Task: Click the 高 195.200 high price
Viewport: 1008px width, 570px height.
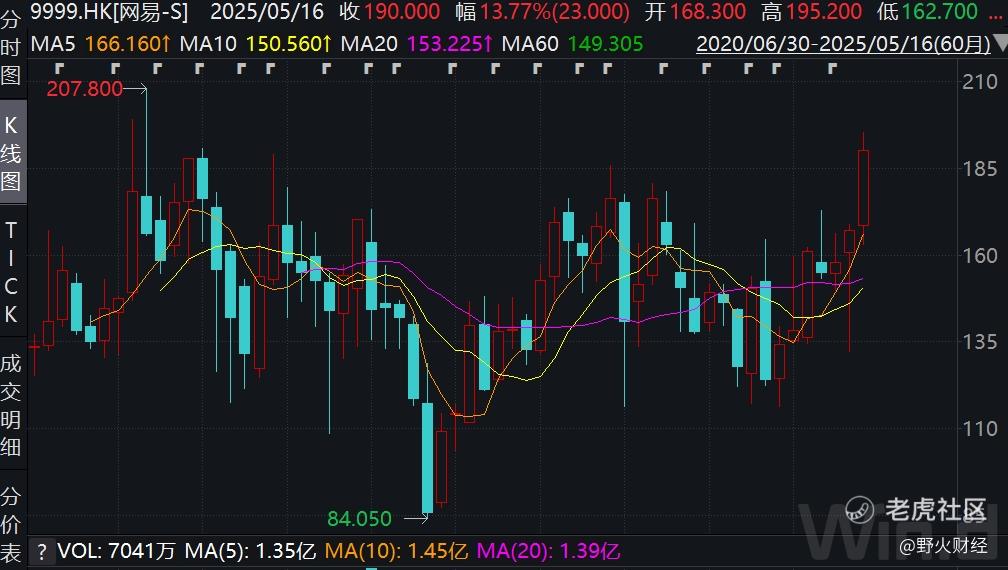Action: pyautogui.click(x=811, y=12)
